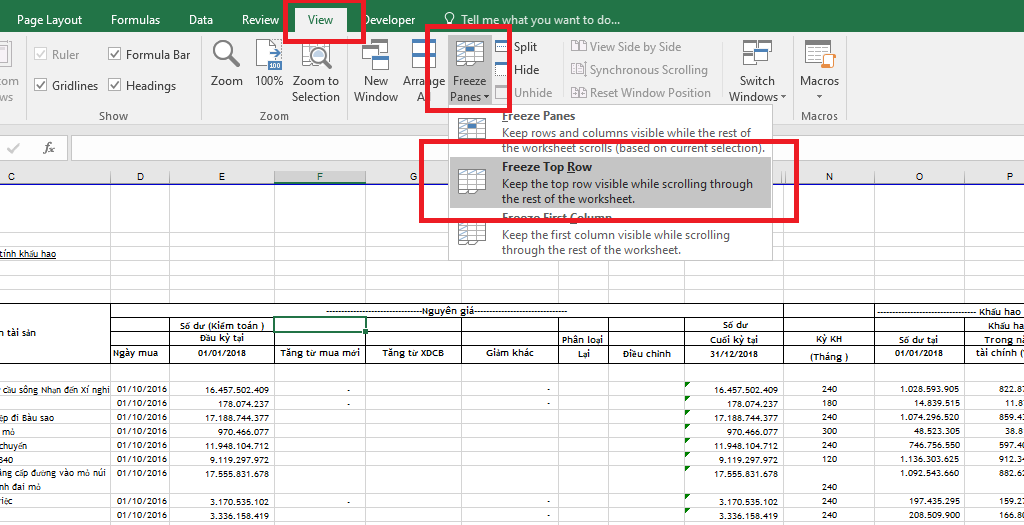The height and width of the screenshot is (525, 1024).
Task: Click the Split window icon
Action: pyautogui.click(x=503, y=47)
